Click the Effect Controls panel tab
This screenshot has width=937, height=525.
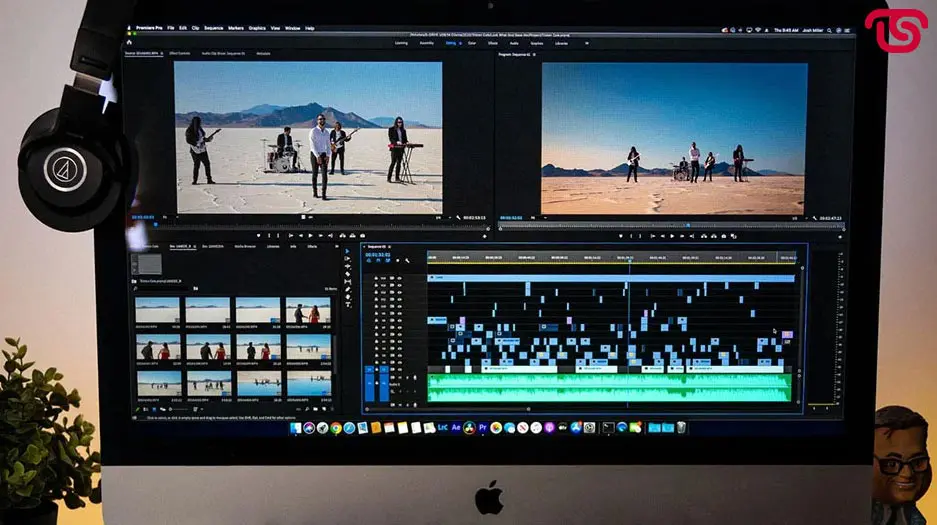180,53
